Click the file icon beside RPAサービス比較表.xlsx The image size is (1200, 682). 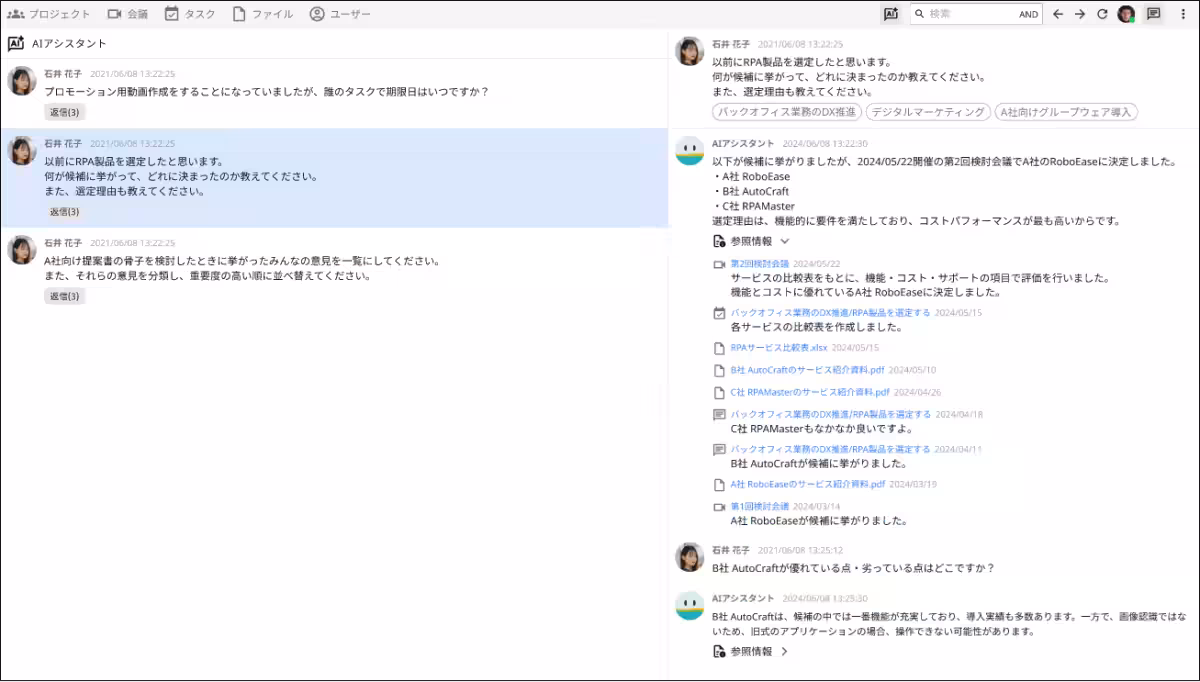(720, 348)
